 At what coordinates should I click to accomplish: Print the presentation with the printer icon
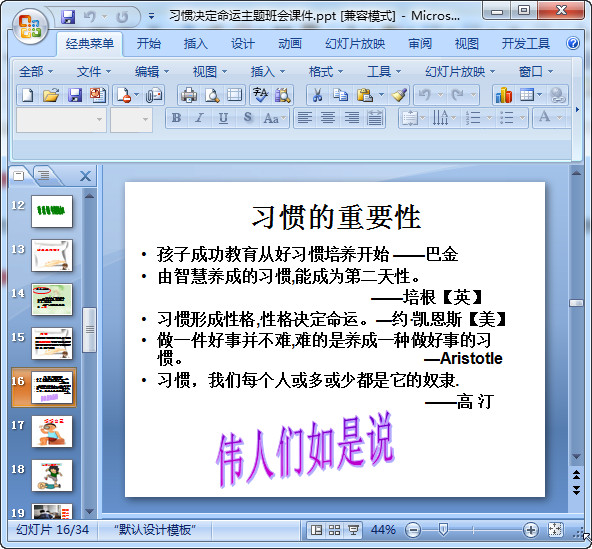click(189, 95)
